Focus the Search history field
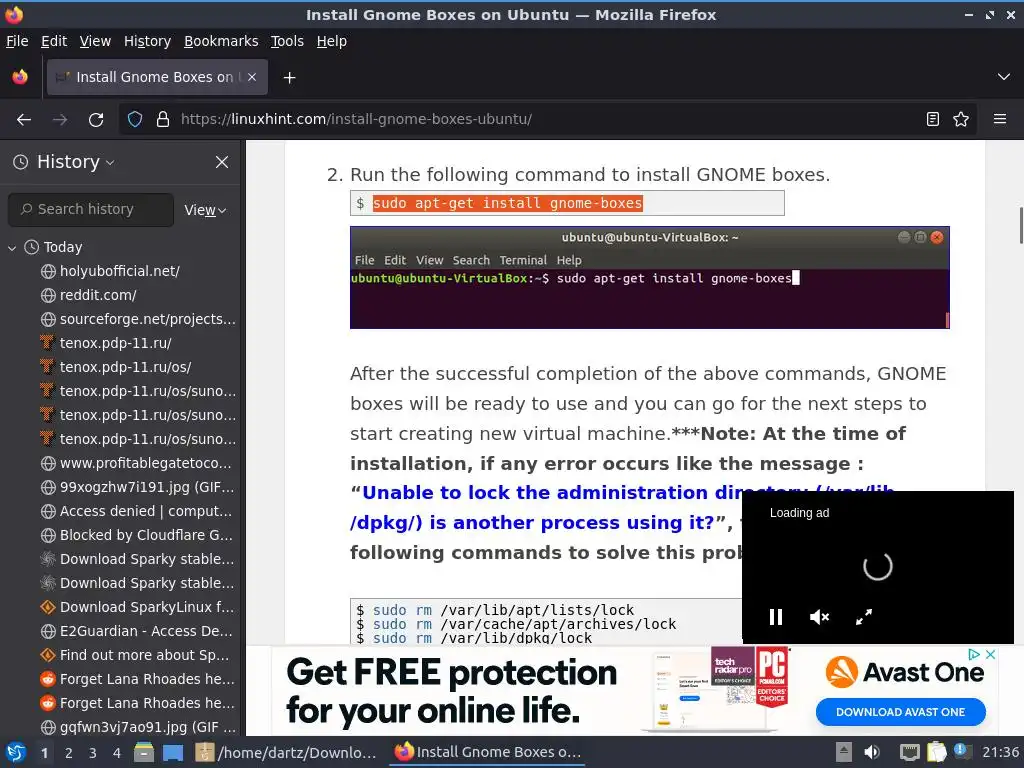Image resolution: width=1024 pixels, height=768 pixels. coord(91,210)
